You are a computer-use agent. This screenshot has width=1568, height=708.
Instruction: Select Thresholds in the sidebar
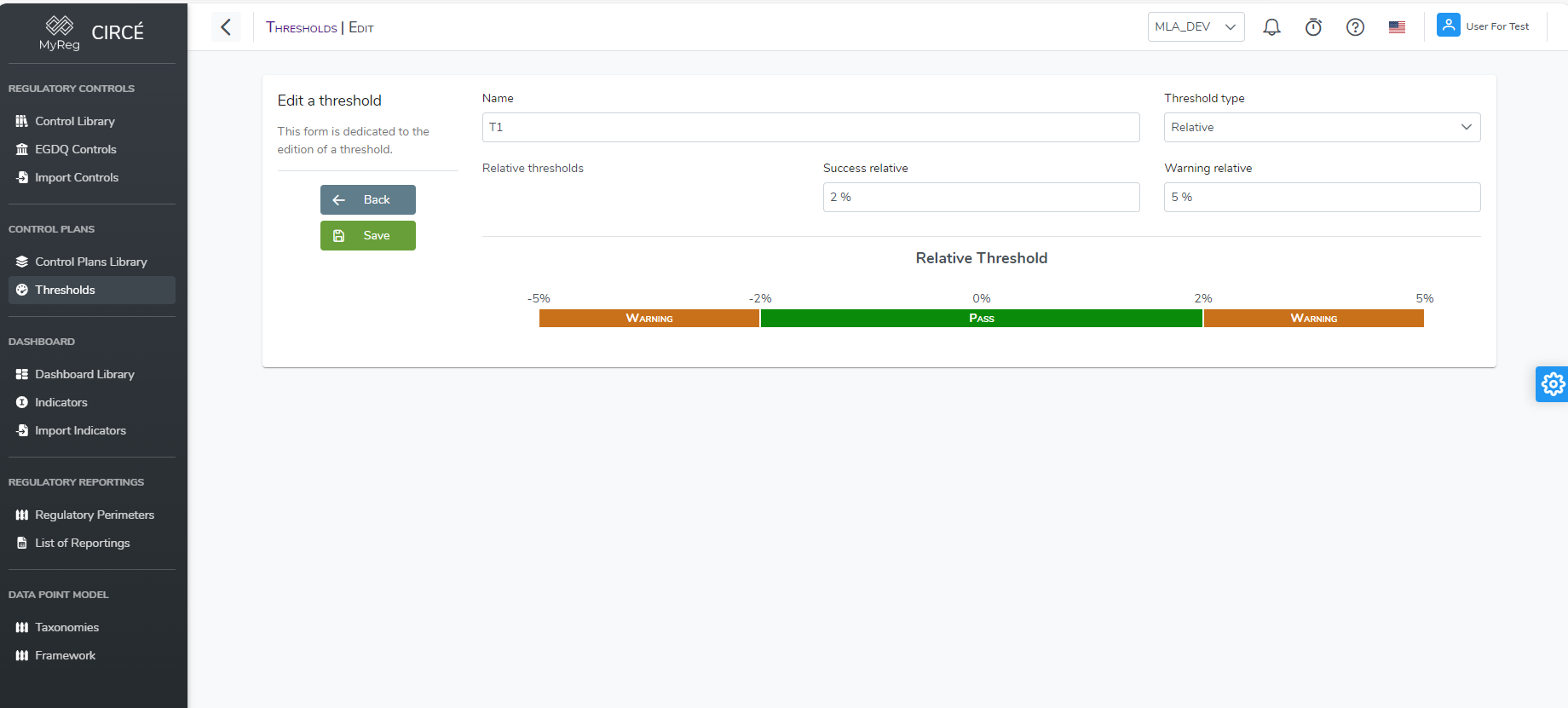point(65,291)
